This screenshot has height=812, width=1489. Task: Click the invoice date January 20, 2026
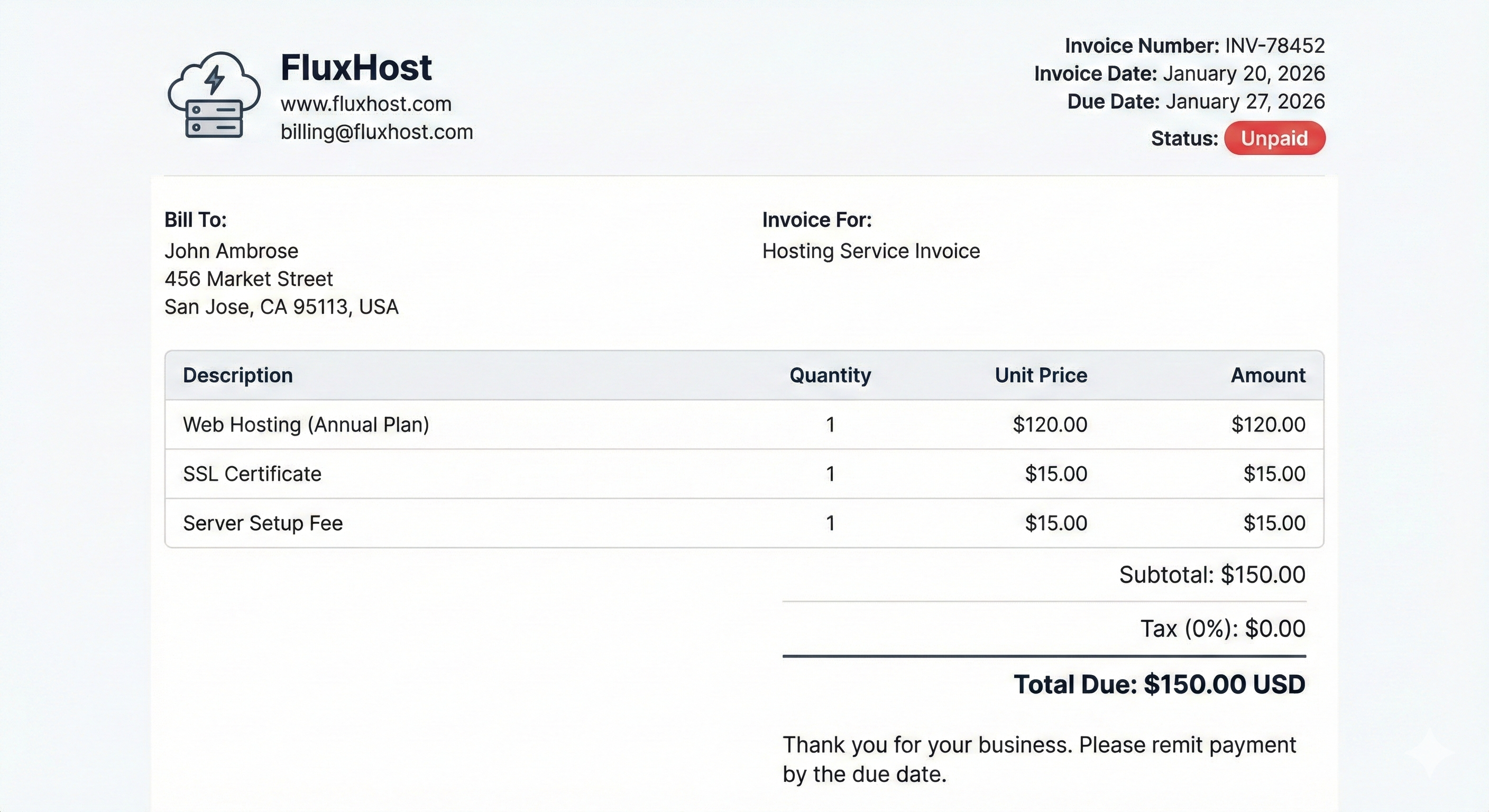[x=1243, y=73]
